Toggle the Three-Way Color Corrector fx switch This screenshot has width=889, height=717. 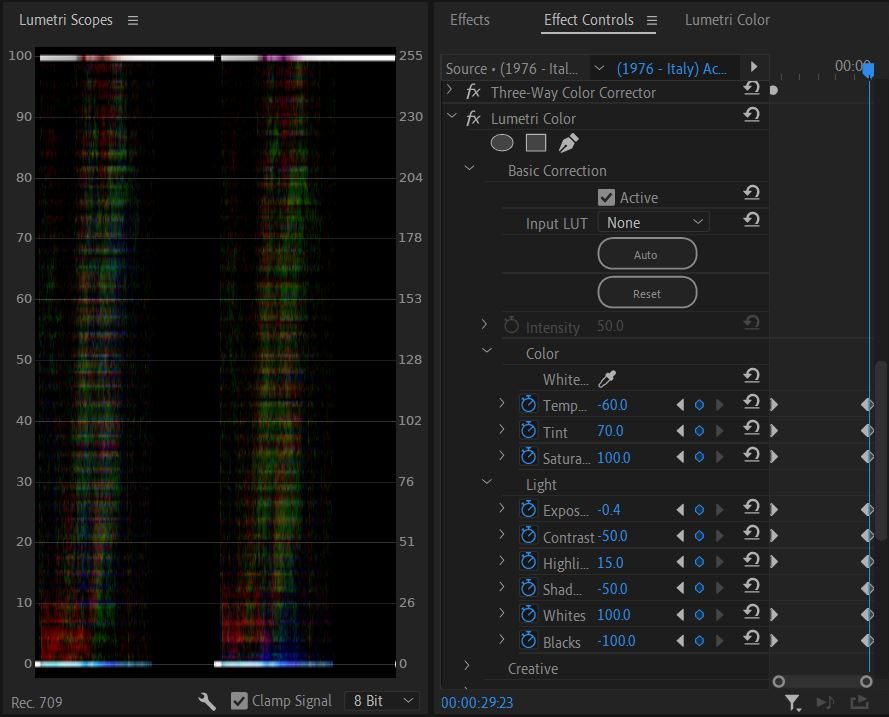point(473,92)
